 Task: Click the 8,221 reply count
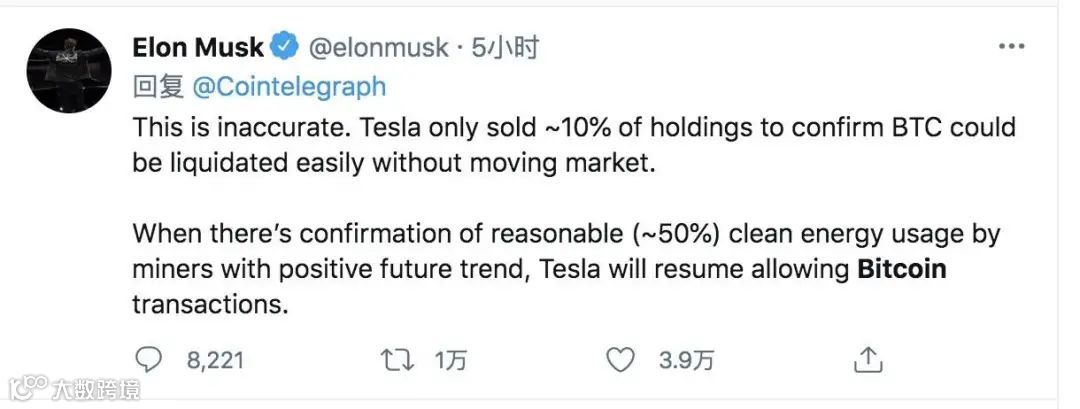[215, 361]
